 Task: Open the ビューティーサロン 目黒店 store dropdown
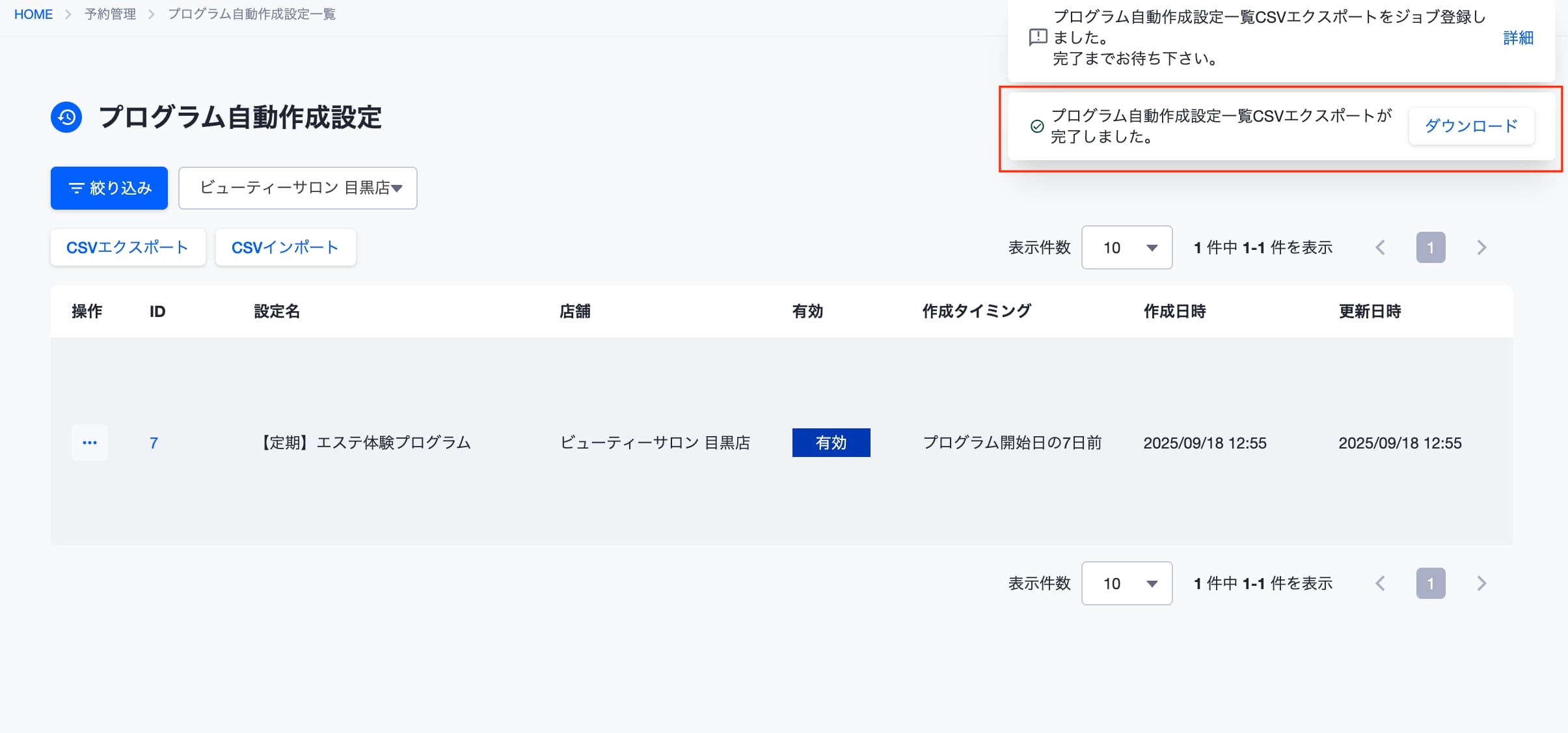coord(298,188)
